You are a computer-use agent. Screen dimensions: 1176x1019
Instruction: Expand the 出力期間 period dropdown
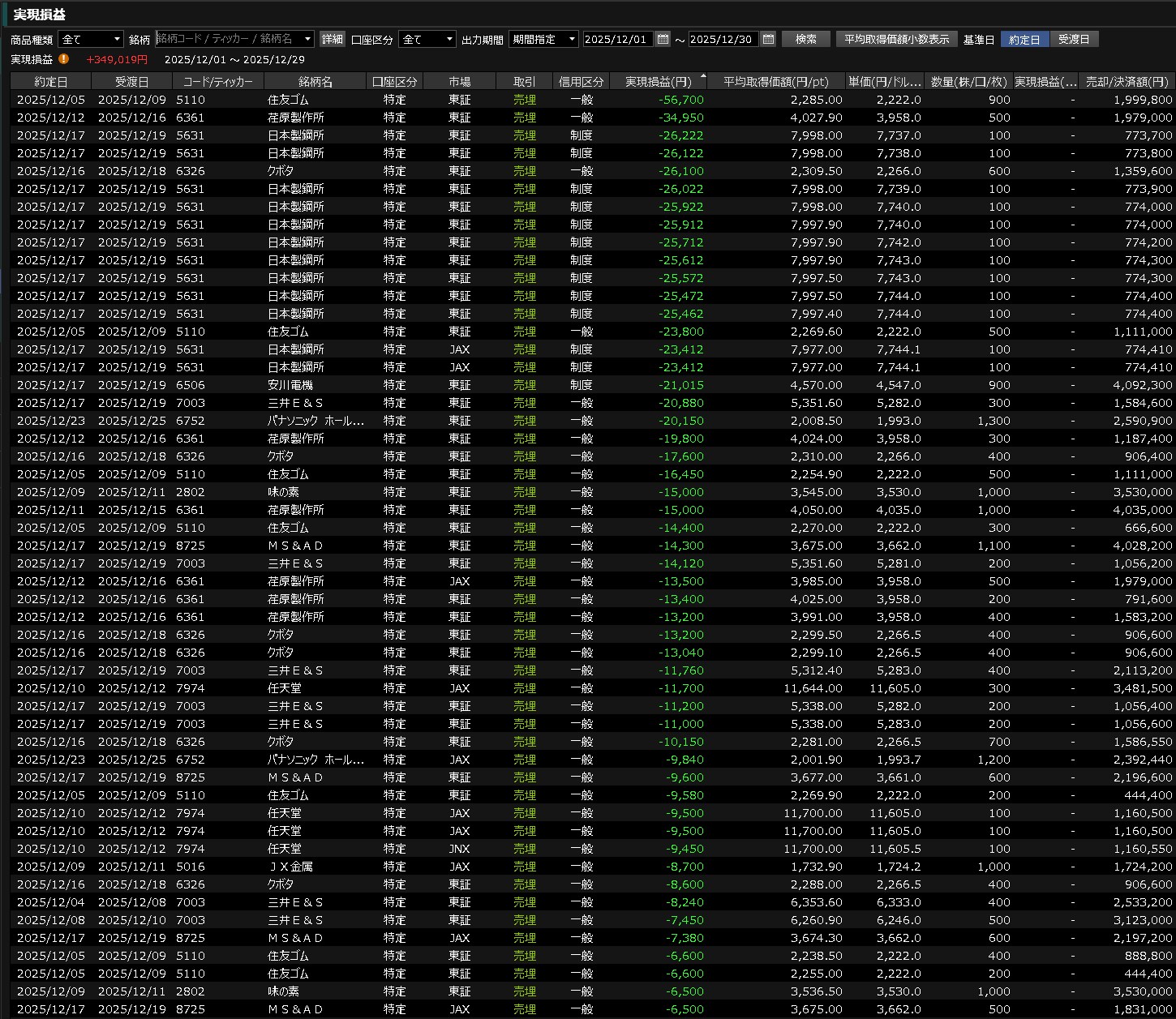572,39
